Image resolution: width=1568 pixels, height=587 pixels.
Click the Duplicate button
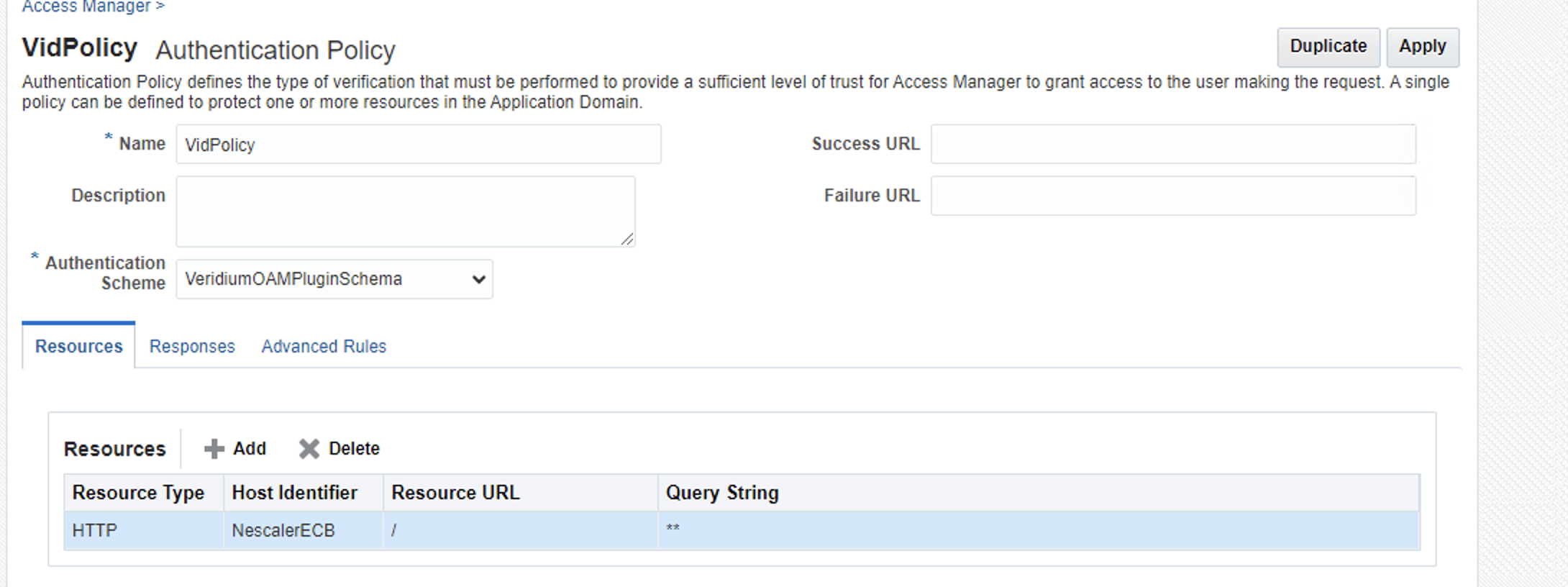[1328, 47]
